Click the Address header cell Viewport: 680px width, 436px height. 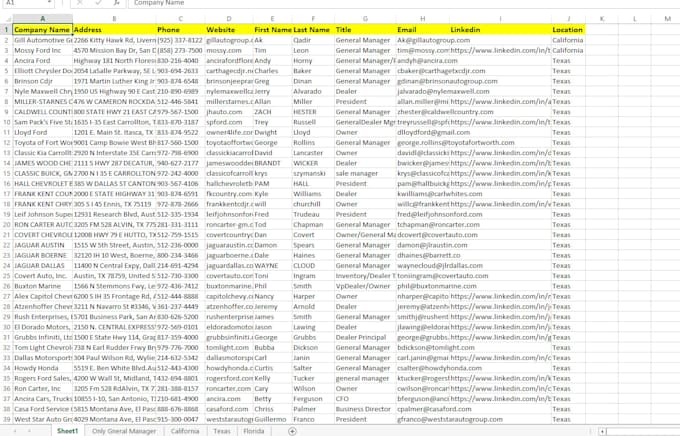(x=114, y=30)
